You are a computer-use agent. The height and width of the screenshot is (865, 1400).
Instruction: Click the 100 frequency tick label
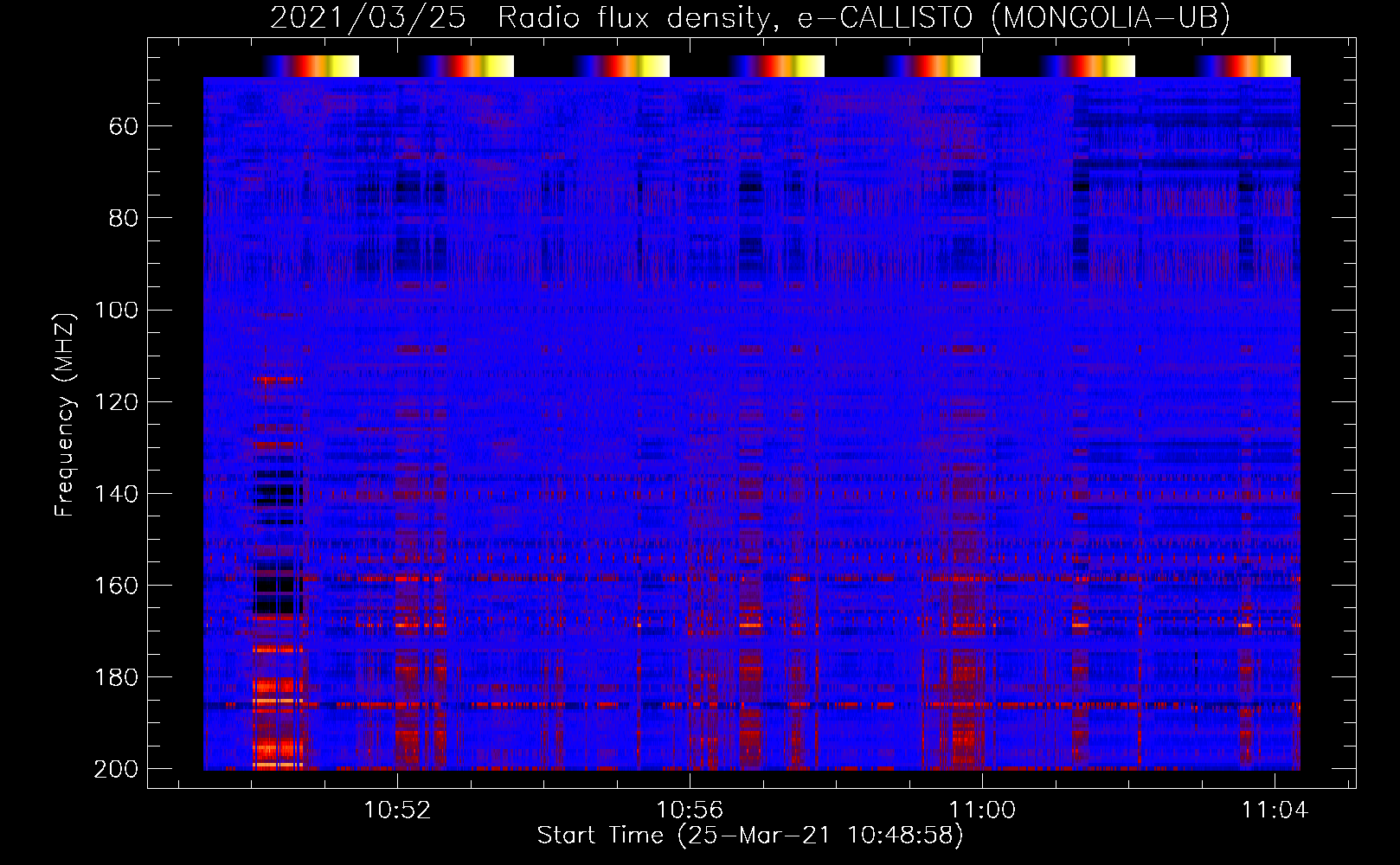pos(116,311)
